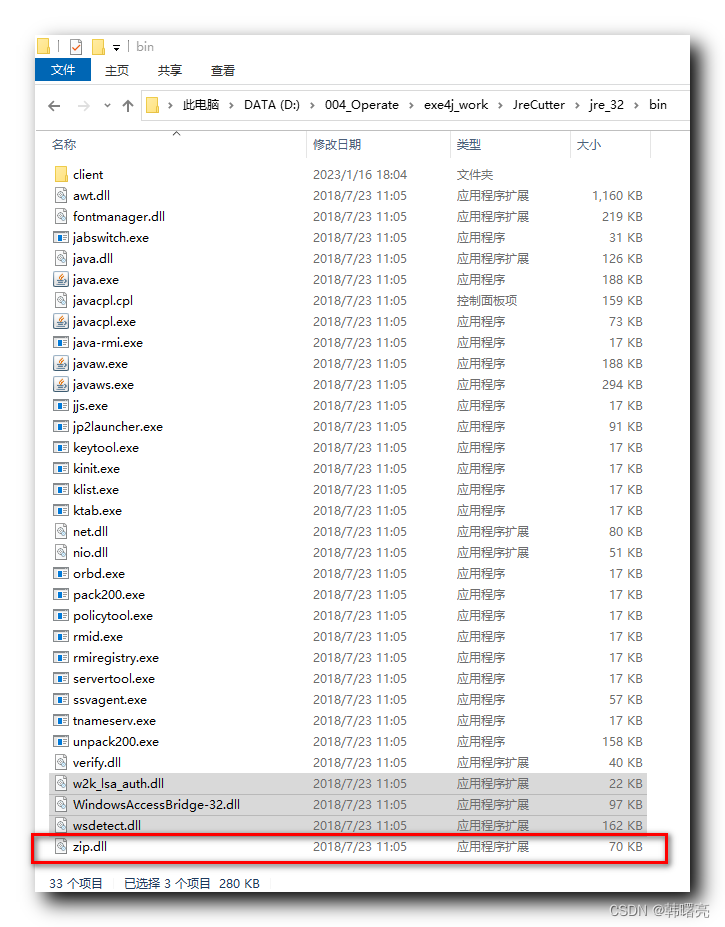Click the new folder icon in quick access toolbar
Screen dimensions: 725x927
tap(98, 47)
